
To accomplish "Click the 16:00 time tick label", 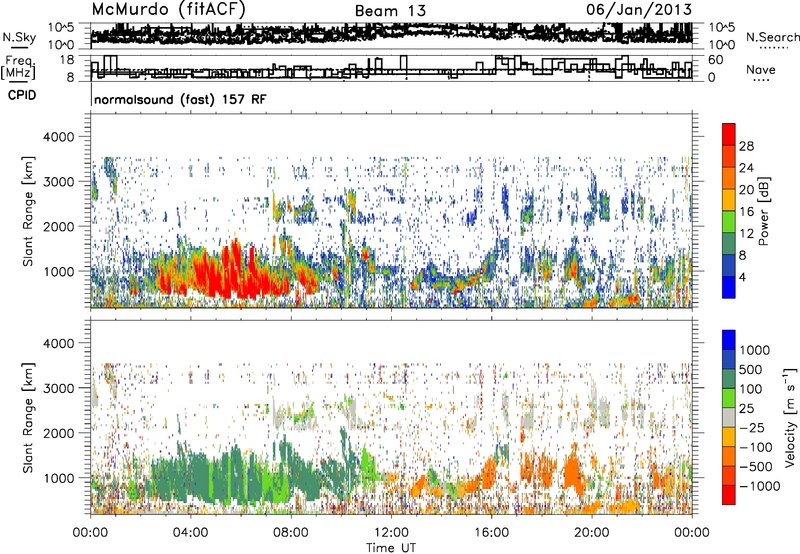I will pos(491,533).
